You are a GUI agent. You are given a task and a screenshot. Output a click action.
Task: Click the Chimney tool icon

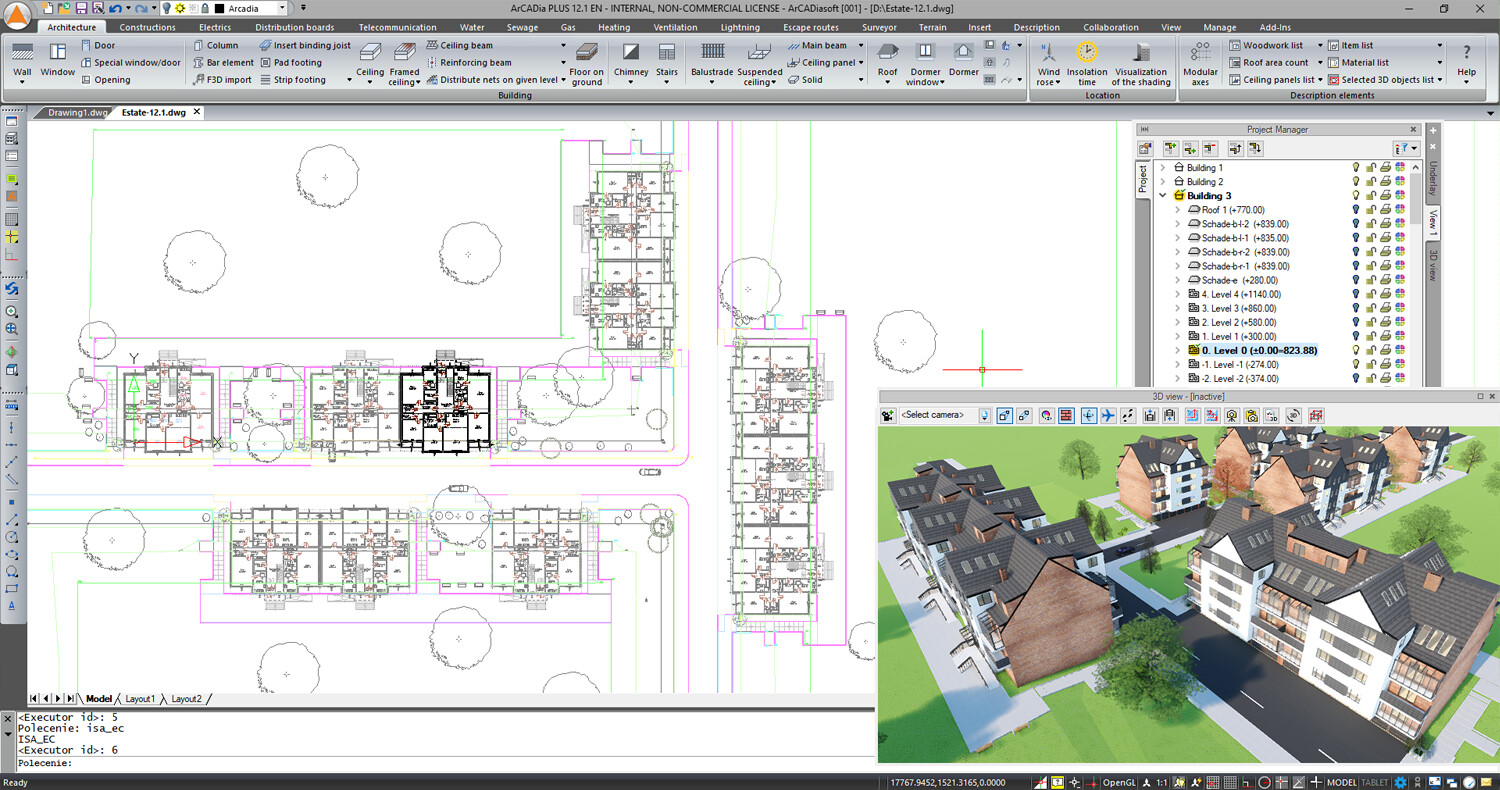tap(631, 58)
